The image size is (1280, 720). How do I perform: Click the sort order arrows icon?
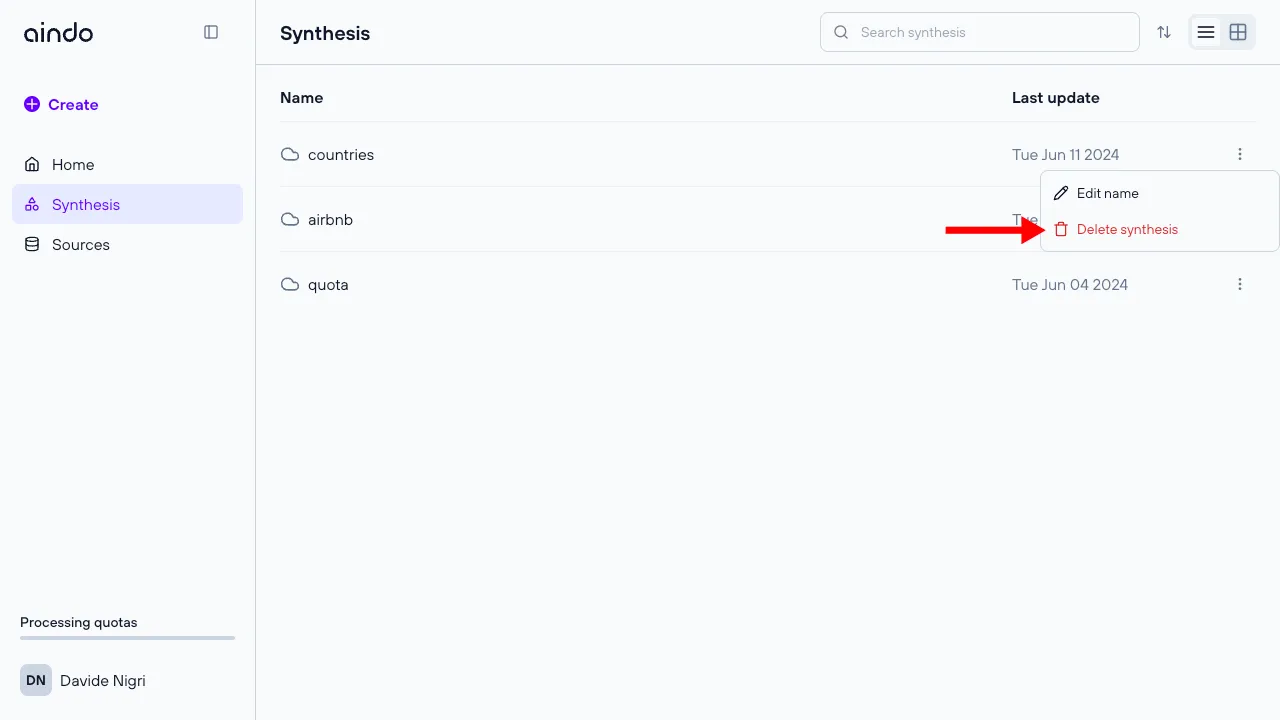coord(1164,32)
